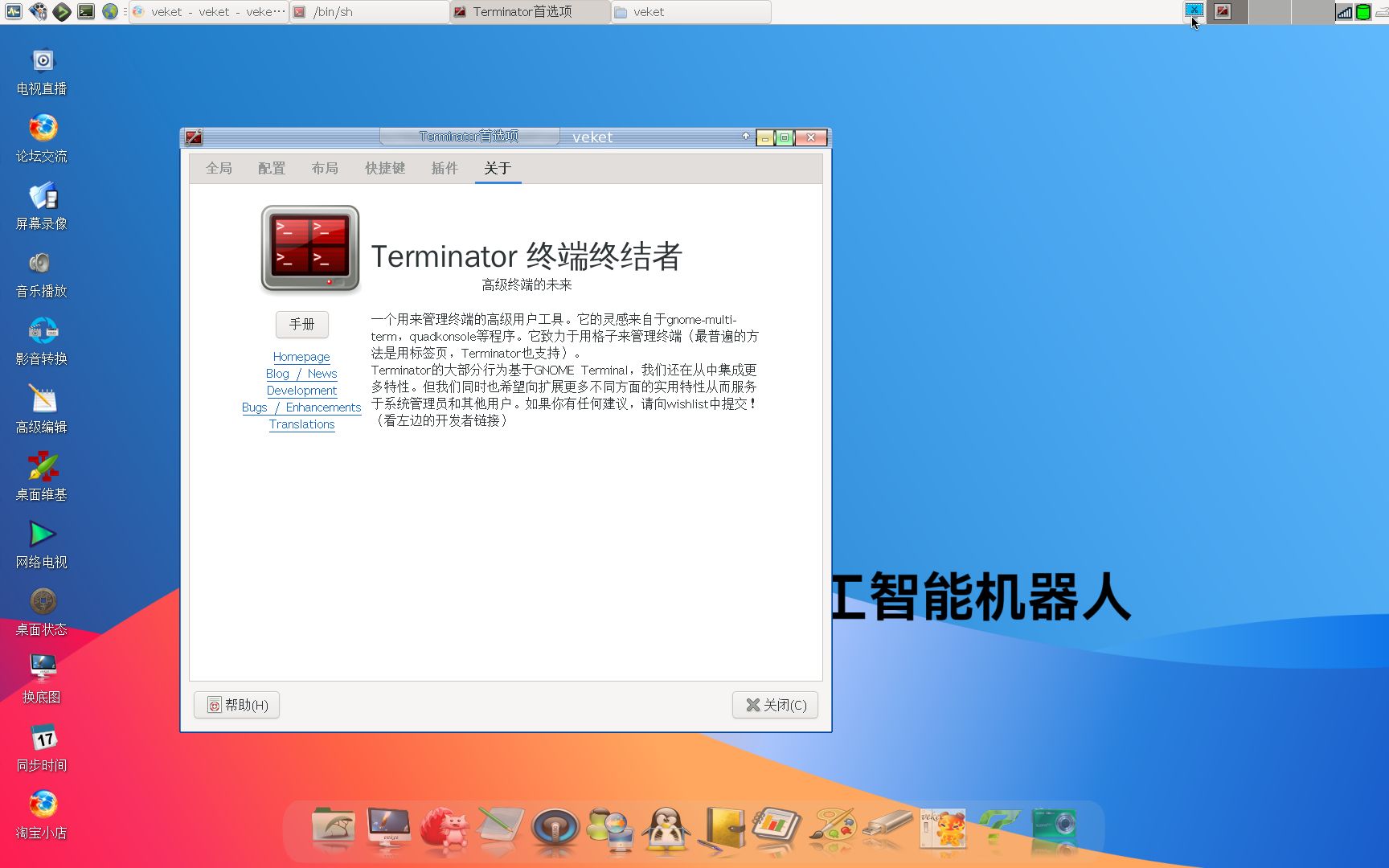Click the speaker audio dock icon
The image size is (1389, 868).
point(555,828)
